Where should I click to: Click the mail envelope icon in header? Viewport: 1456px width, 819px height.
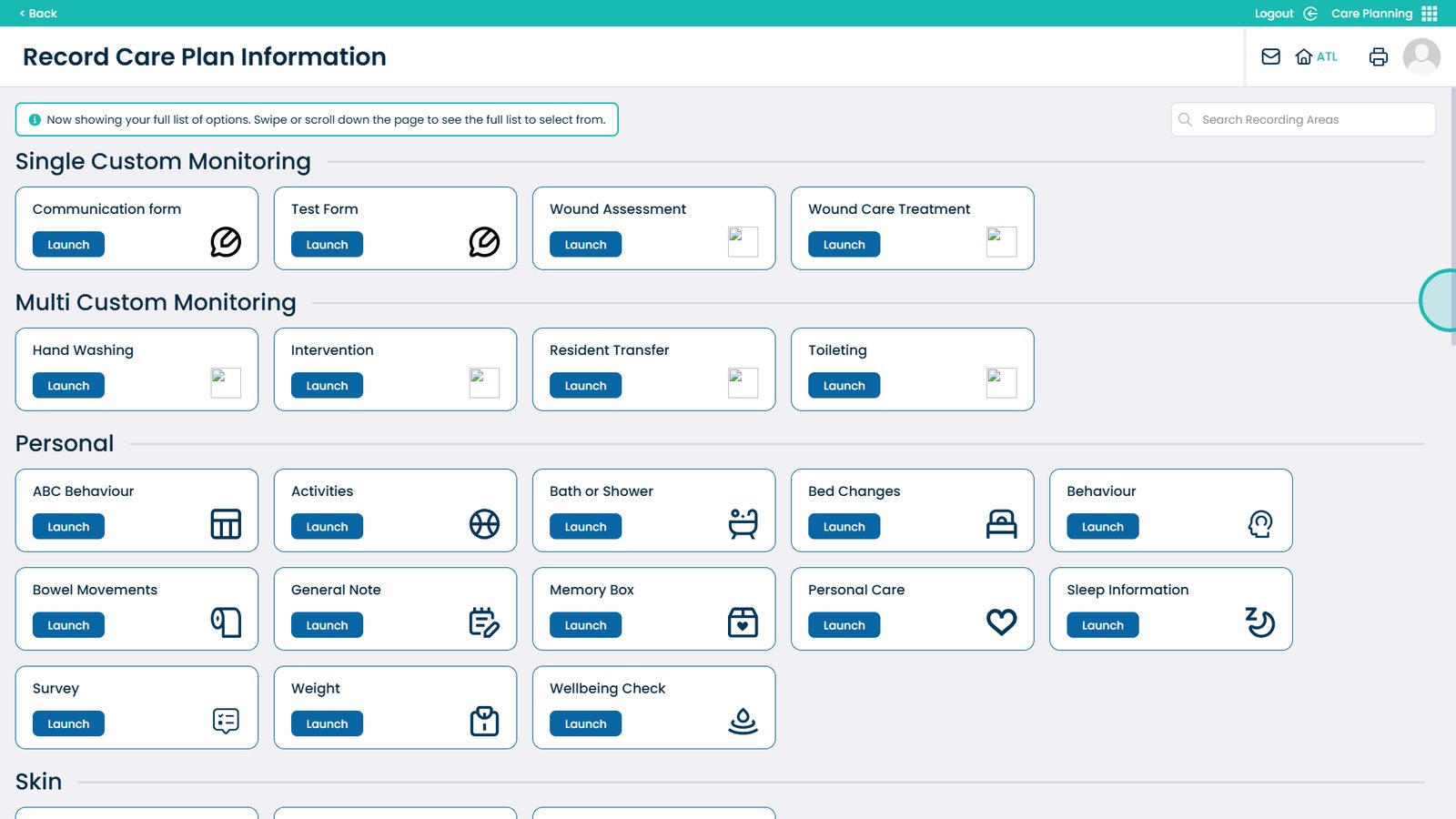coord(1270,56)
